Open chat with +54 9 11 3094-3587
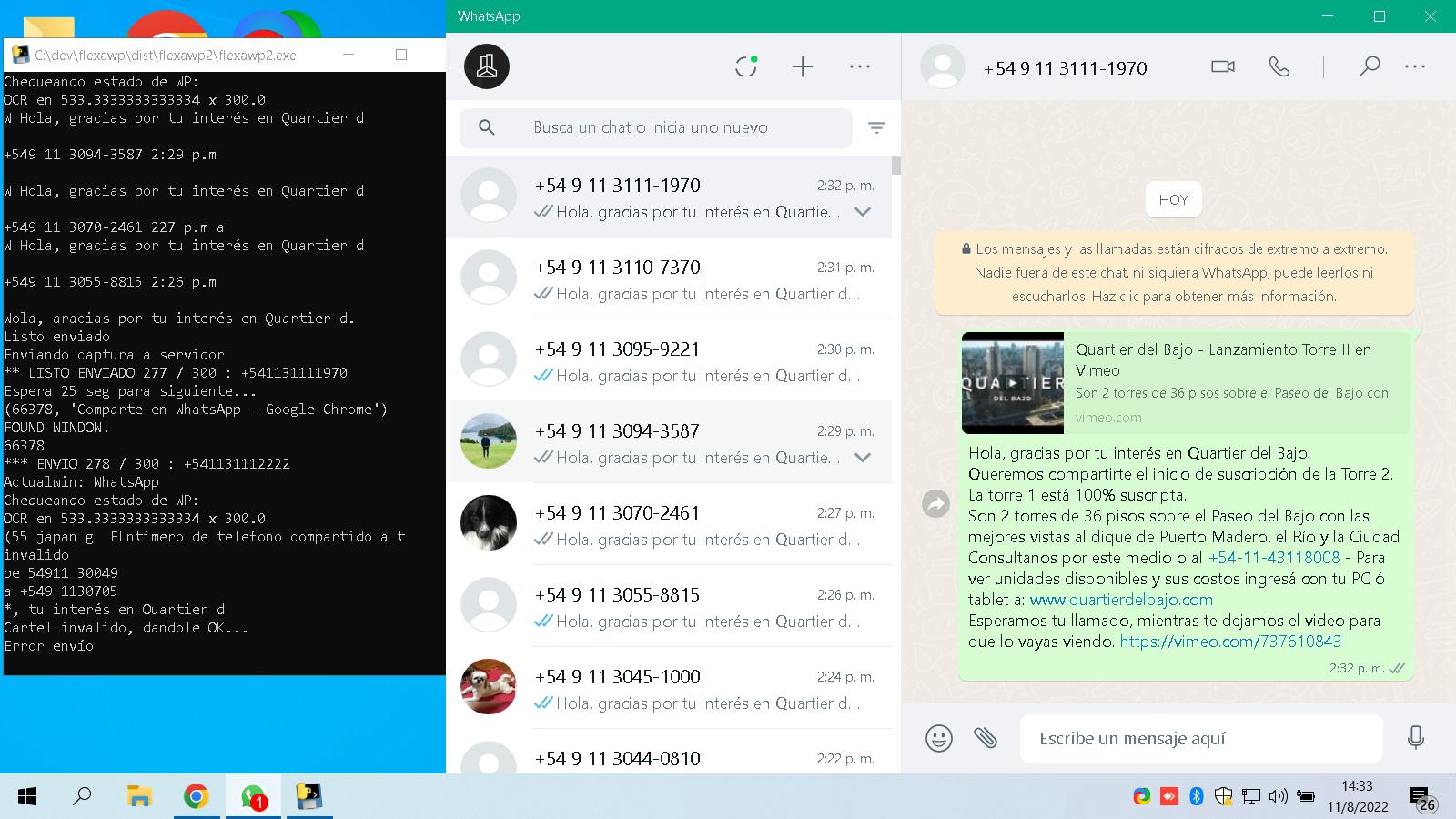The image size is (1456, 819). point(669,442)
